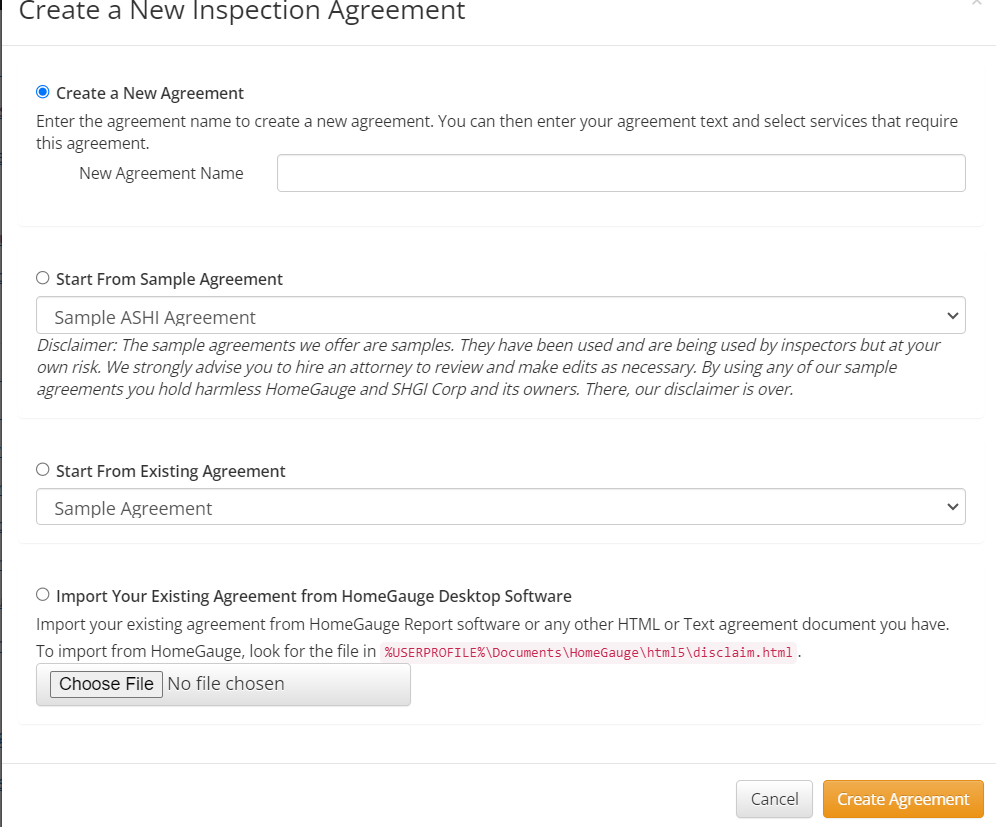Click the 'Start From Sample Agreement' label text
The width and height of the screenshot is (996, 827).
coord(169,279)
